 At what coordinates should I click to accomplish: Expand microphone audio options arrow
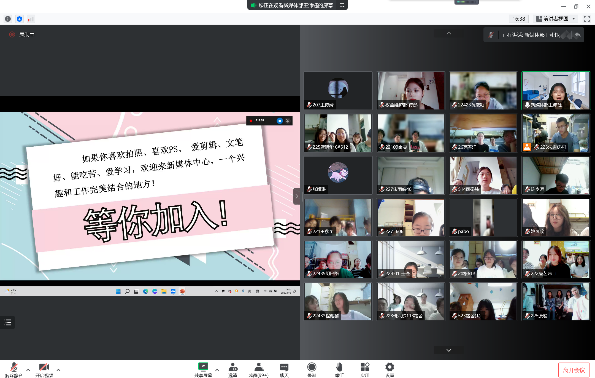[x=28, y=370]
